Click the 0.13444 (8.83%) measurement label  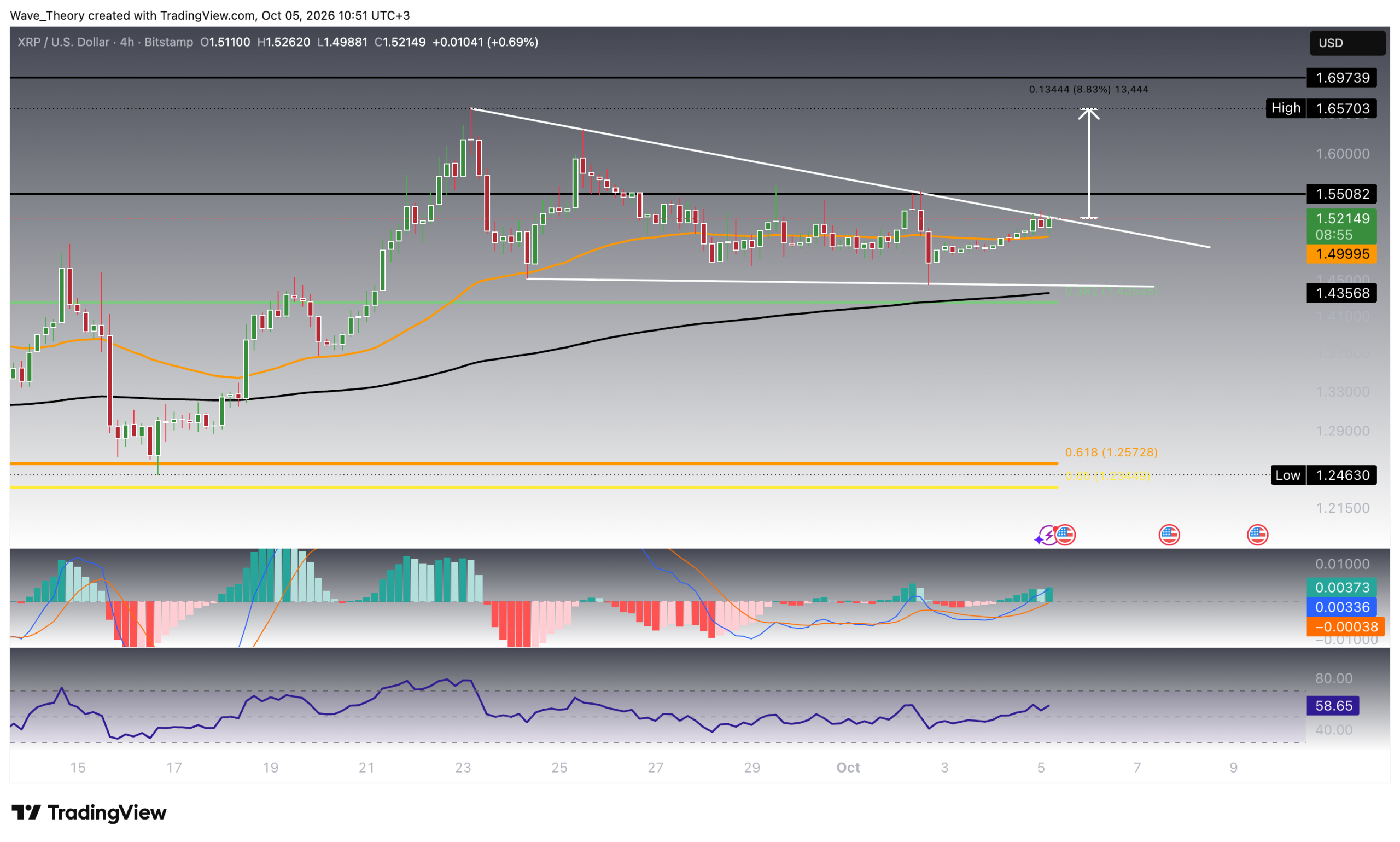point(1088,89)
